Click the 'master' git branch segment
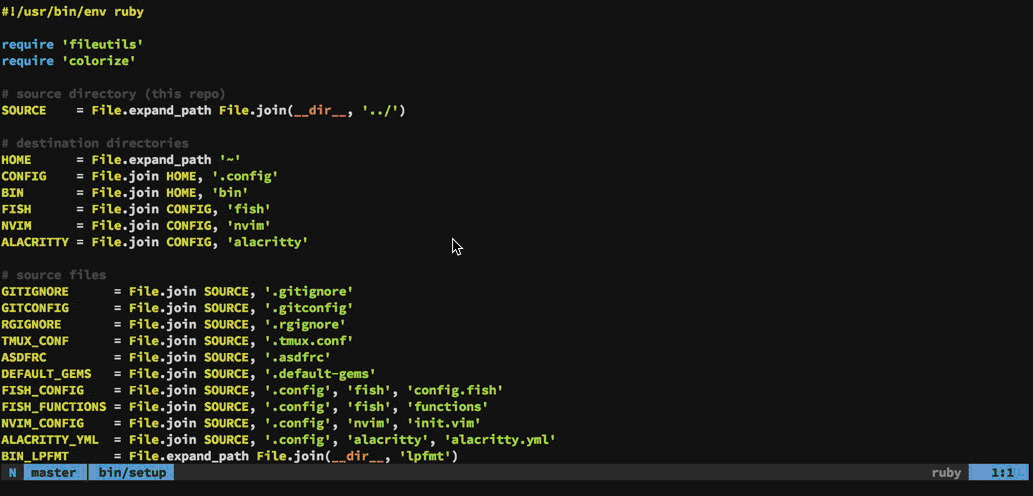Viewport: 1033px width, 496px height. tap(53, 472)
